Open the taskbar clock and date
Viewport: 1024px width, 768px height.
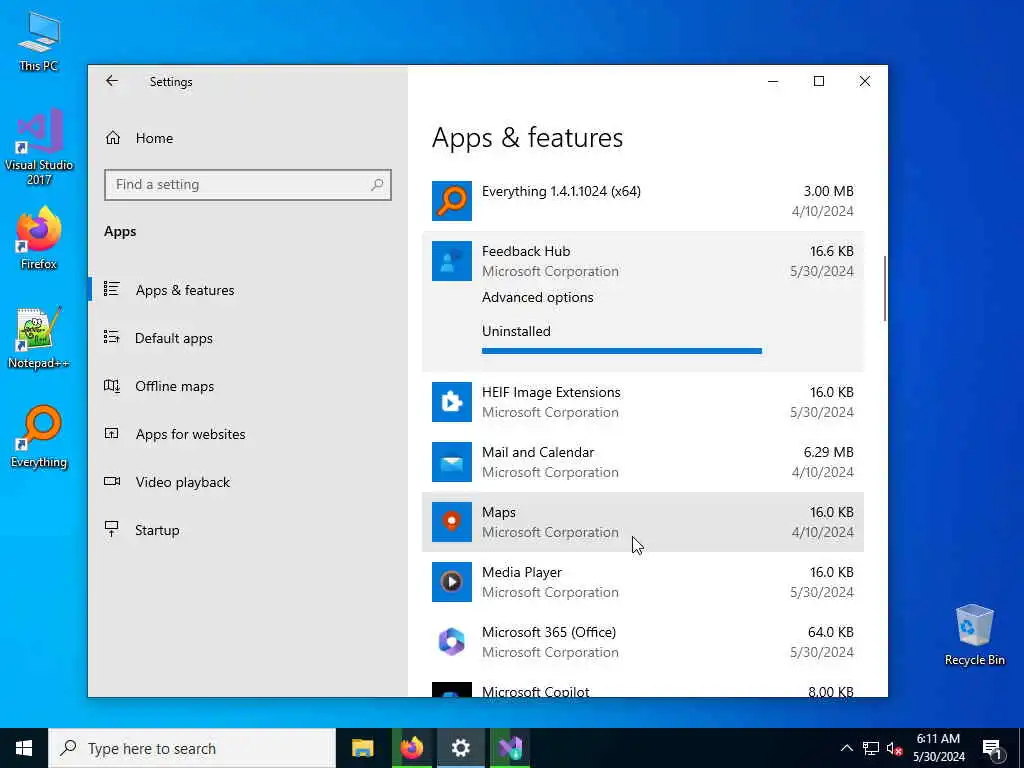tap(938, 748)
